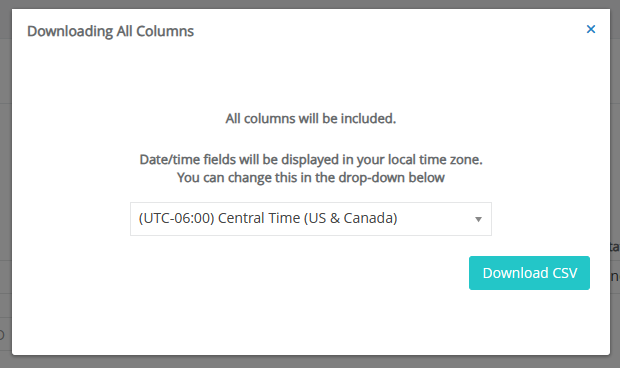Click the "All columns will be included." message

pos(311,119)
